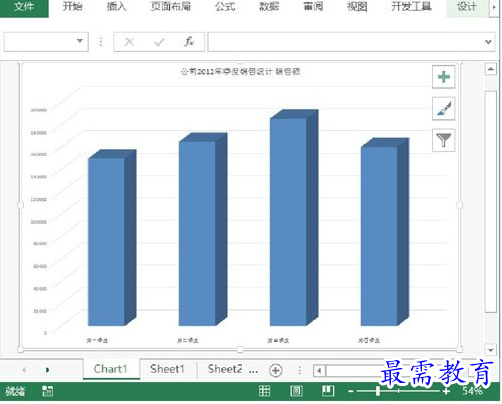Show more sheets via ellipsis
The width and height of the screenshot is (502, 404).
[x=253, y=371]
